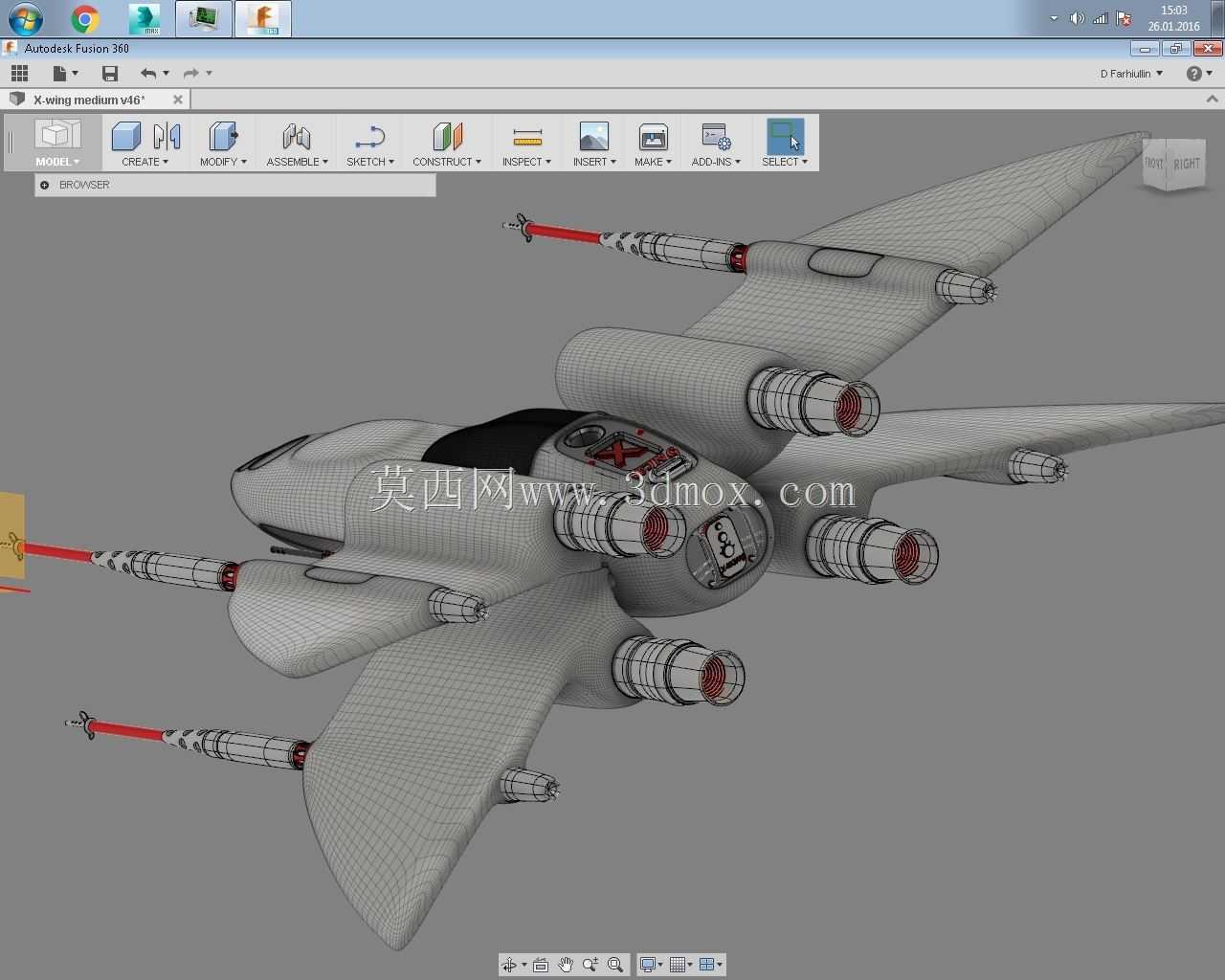Screen dimensions: 1225x980
Task: Select the Mirror tool icon
Action: (x=167, y=136)
